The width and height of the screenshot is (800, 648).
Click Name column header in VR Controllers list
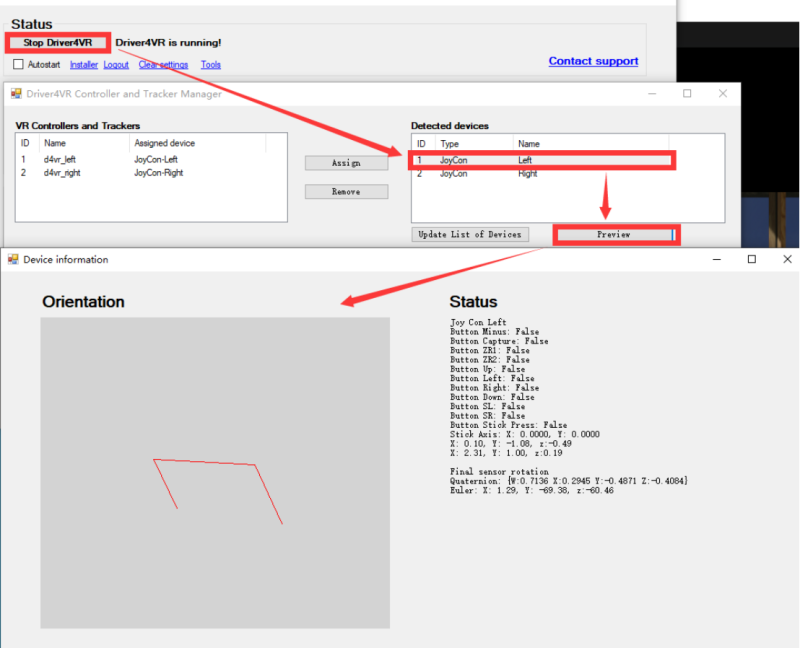85,143
